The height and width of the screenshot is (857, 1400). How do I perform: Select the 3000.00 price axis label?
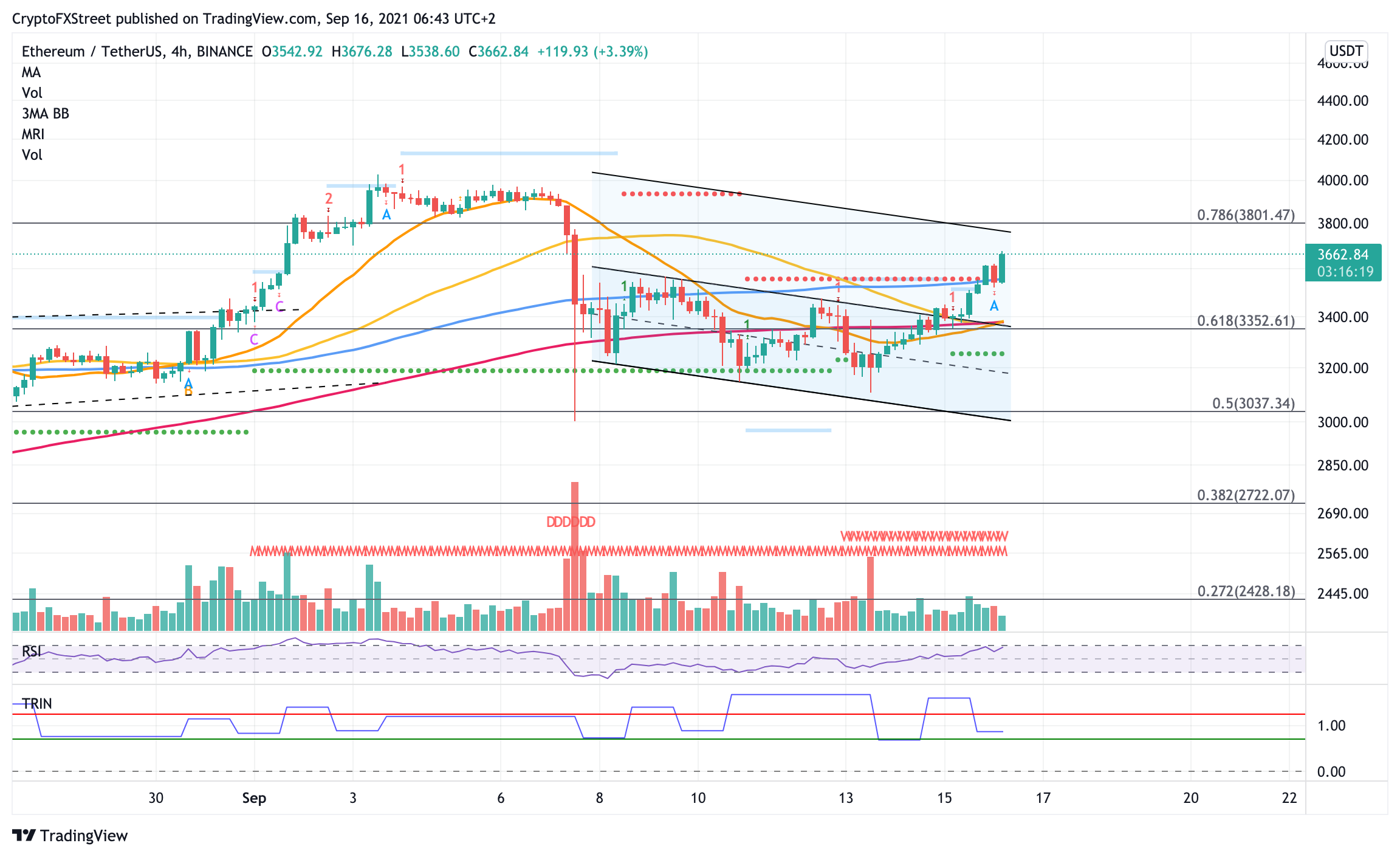(x=1343, y=422)
